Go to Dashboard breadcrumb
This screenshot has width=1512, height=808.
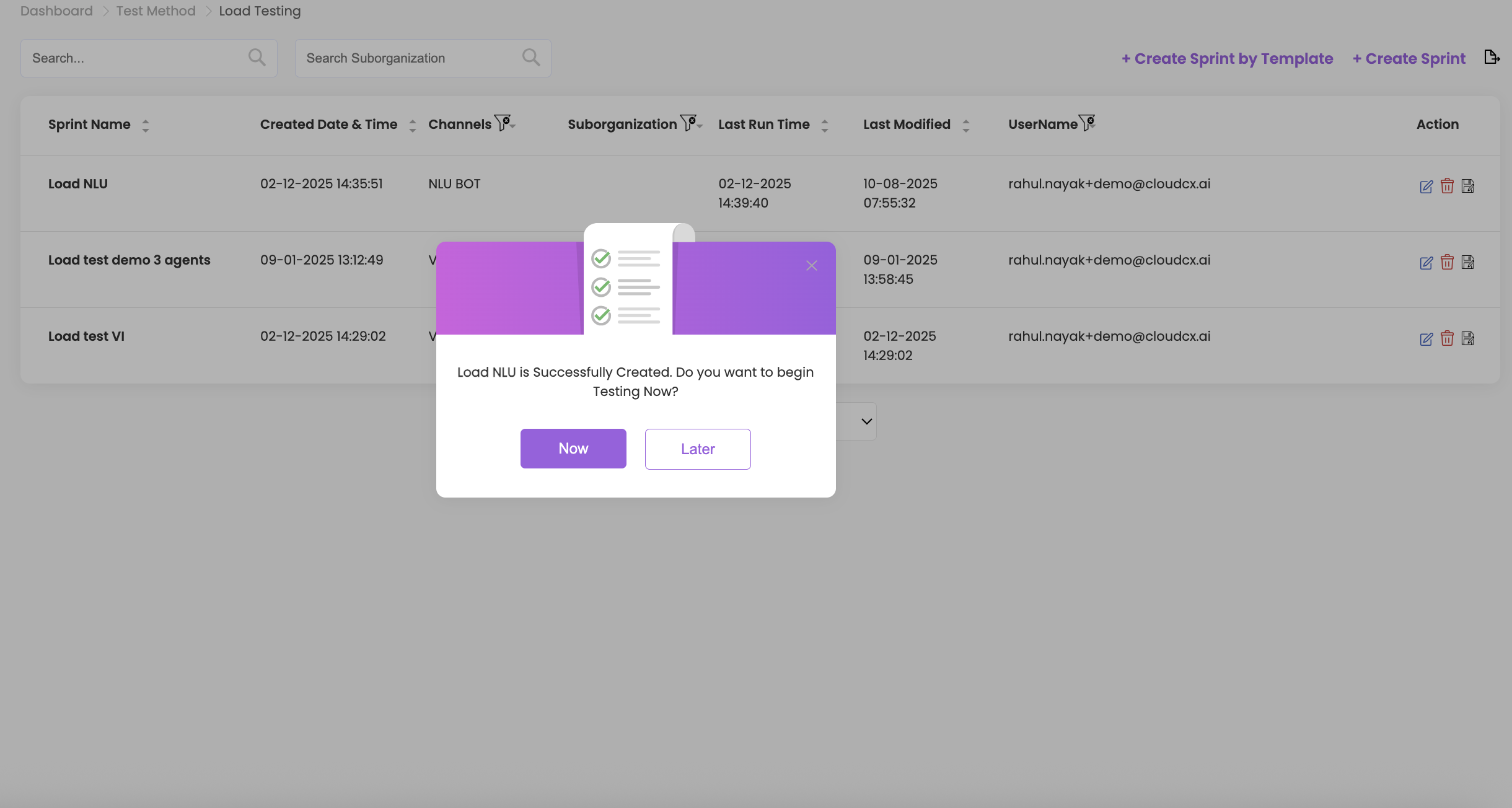click(x=56, y=11)
